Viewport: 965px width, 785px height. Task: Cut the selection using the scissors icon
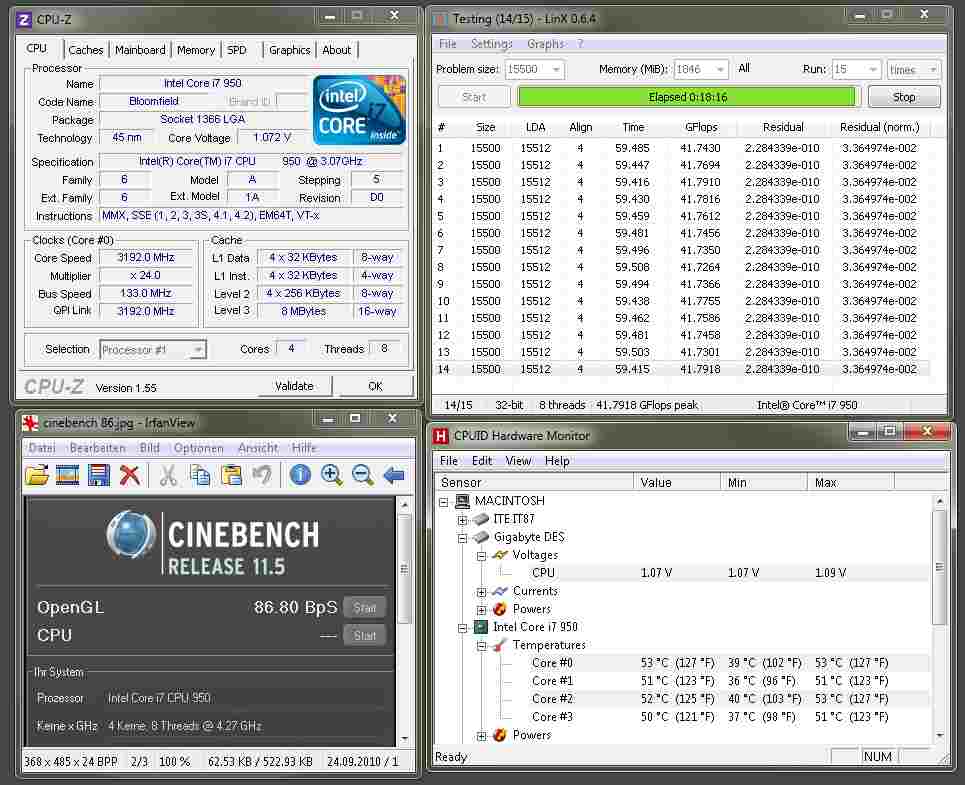tap(168, 475)
